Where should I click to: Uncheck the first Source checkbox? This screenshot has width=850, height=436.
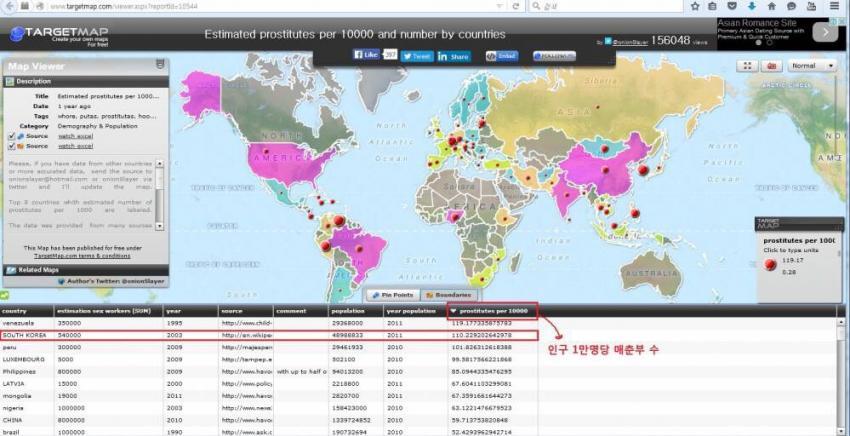[x=11, y=135]
